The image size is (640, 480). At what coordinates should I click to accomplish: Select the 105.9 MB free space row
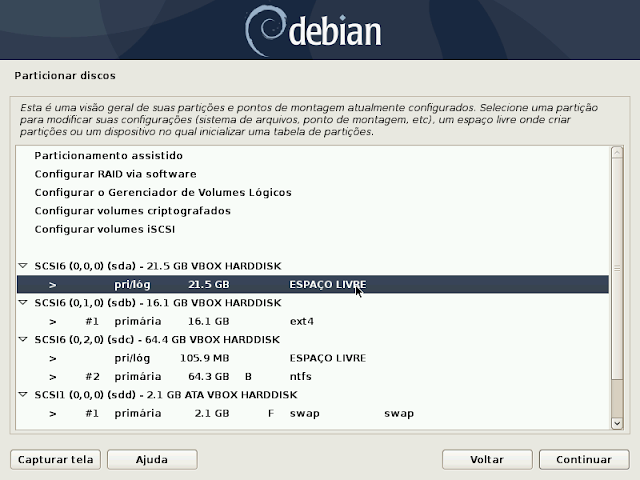pos(313,358)
